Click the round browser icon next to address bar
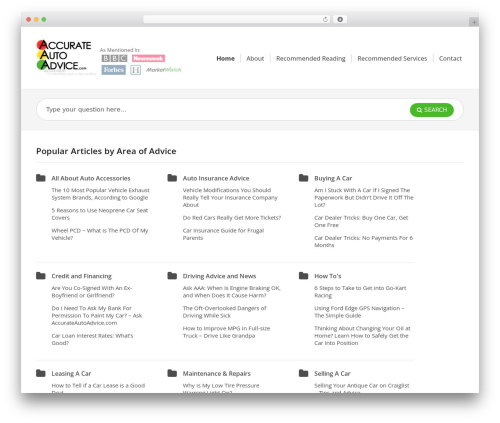This screenshot has height=423, width=500. pyautogui.click(x=340, y=19)
